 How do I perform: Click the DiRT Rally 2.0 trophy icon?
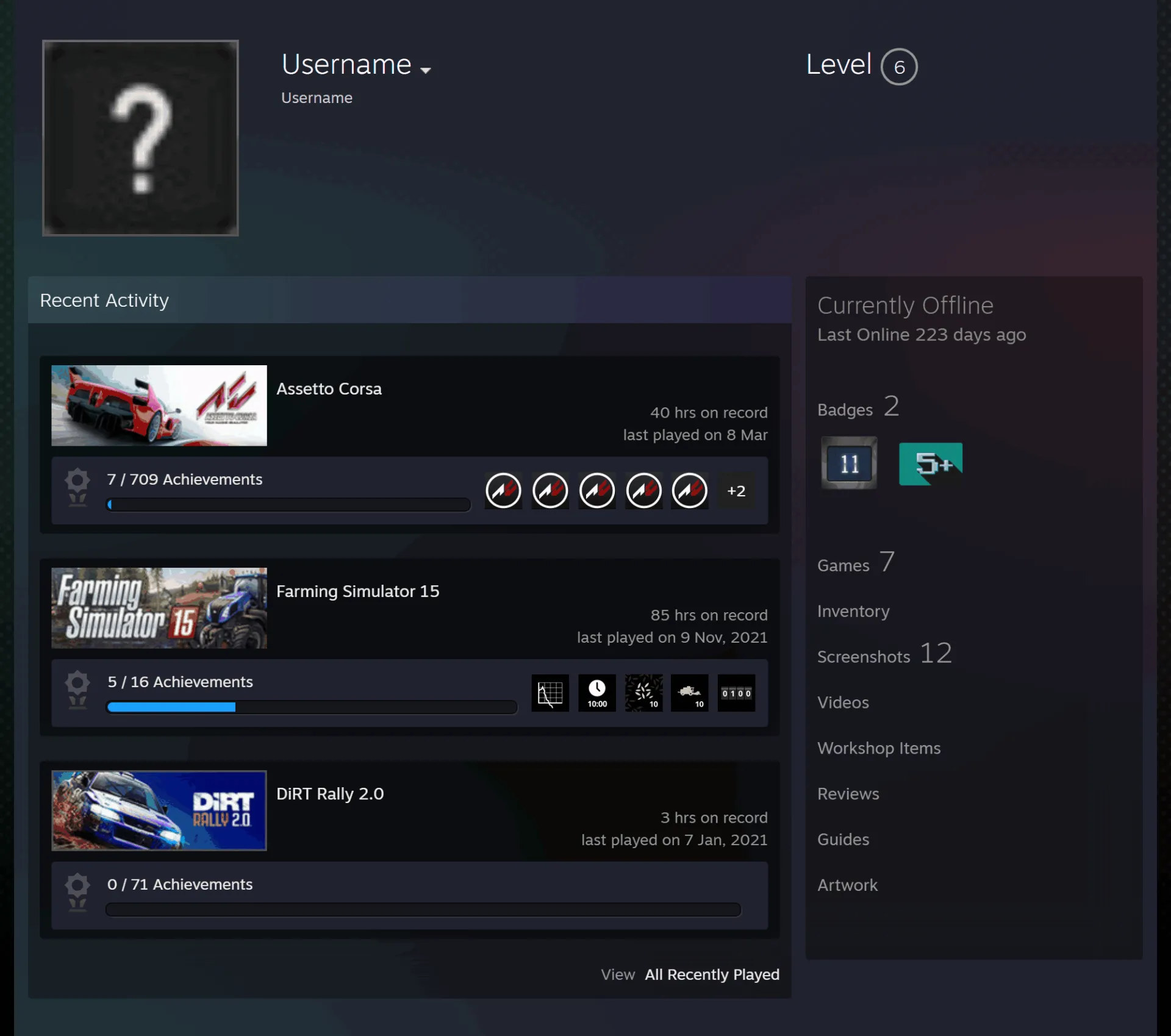coord(77,892)
